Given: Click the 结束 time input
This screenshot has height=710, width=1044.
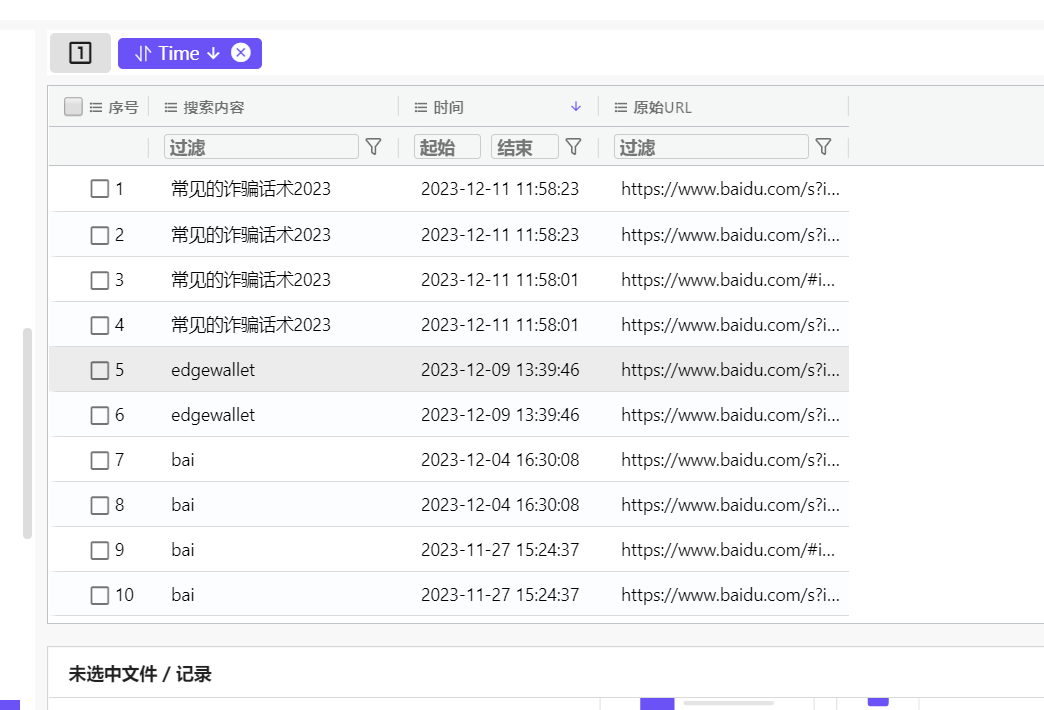Looking at the screenshot, I should 525,147.
